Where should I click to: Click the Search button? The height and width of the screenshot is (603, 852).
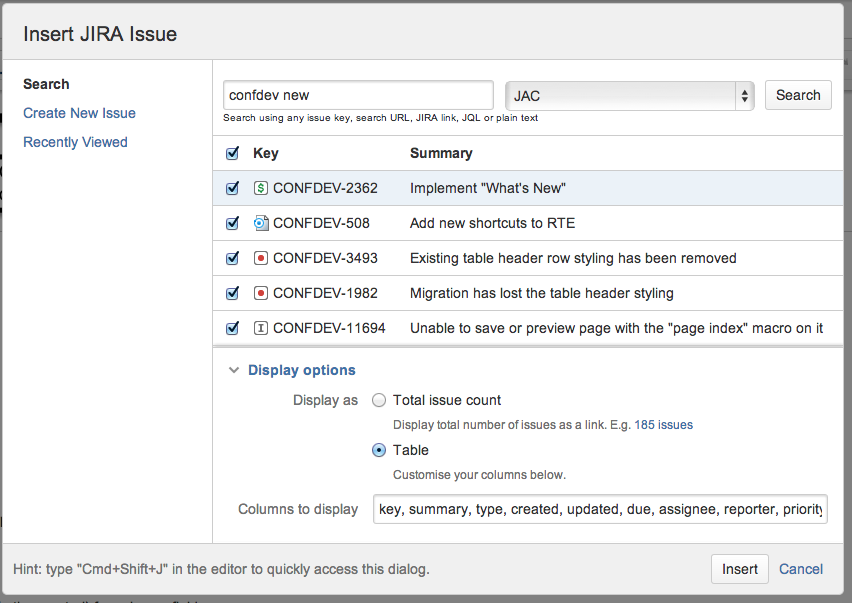coord(797,94)
